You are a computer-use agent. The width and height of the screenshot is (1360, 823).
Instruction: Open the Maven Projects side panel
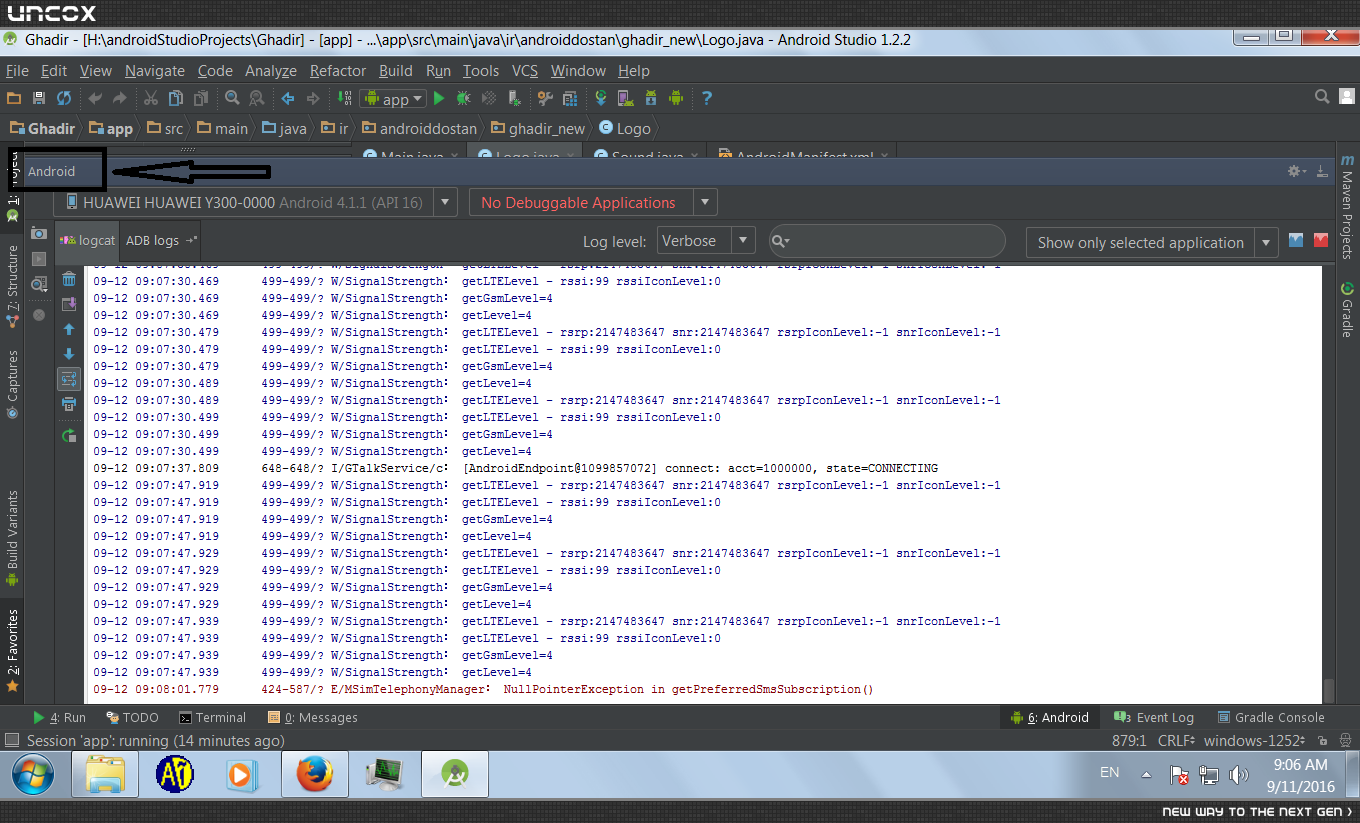(1347, 206)
